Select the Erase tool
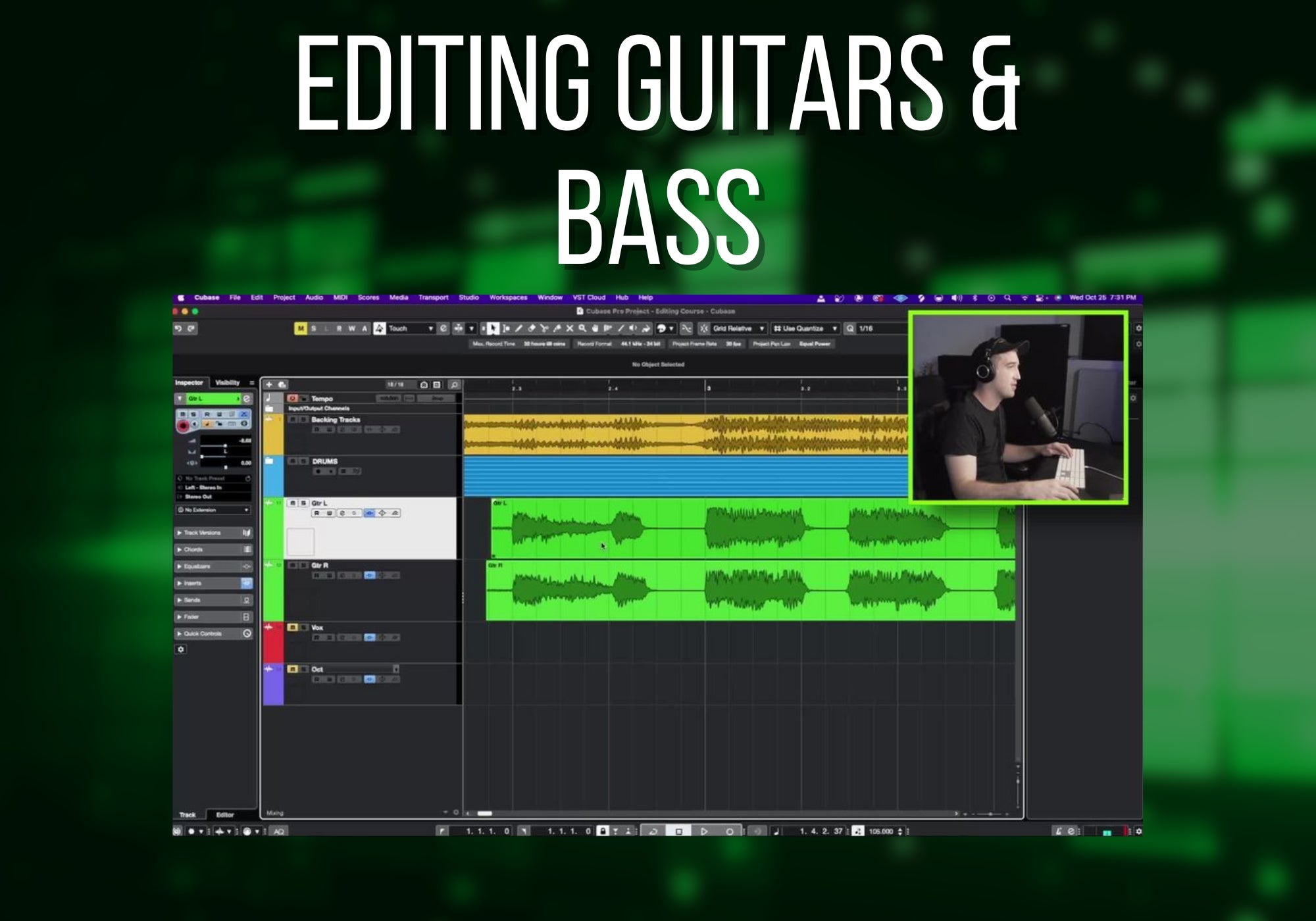 tap(532, 328)
